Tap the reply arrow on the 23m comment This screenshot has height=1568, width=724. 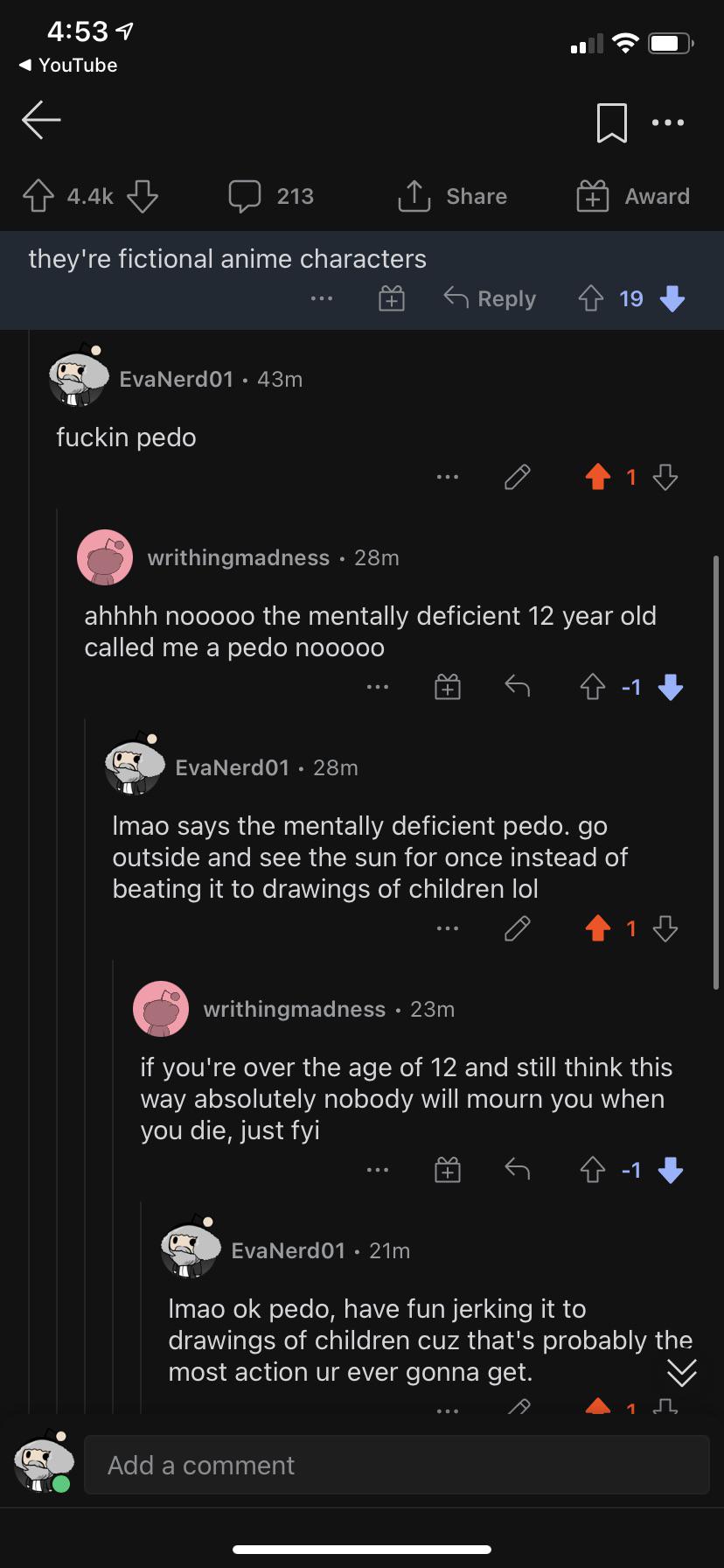click(516, 1169)
